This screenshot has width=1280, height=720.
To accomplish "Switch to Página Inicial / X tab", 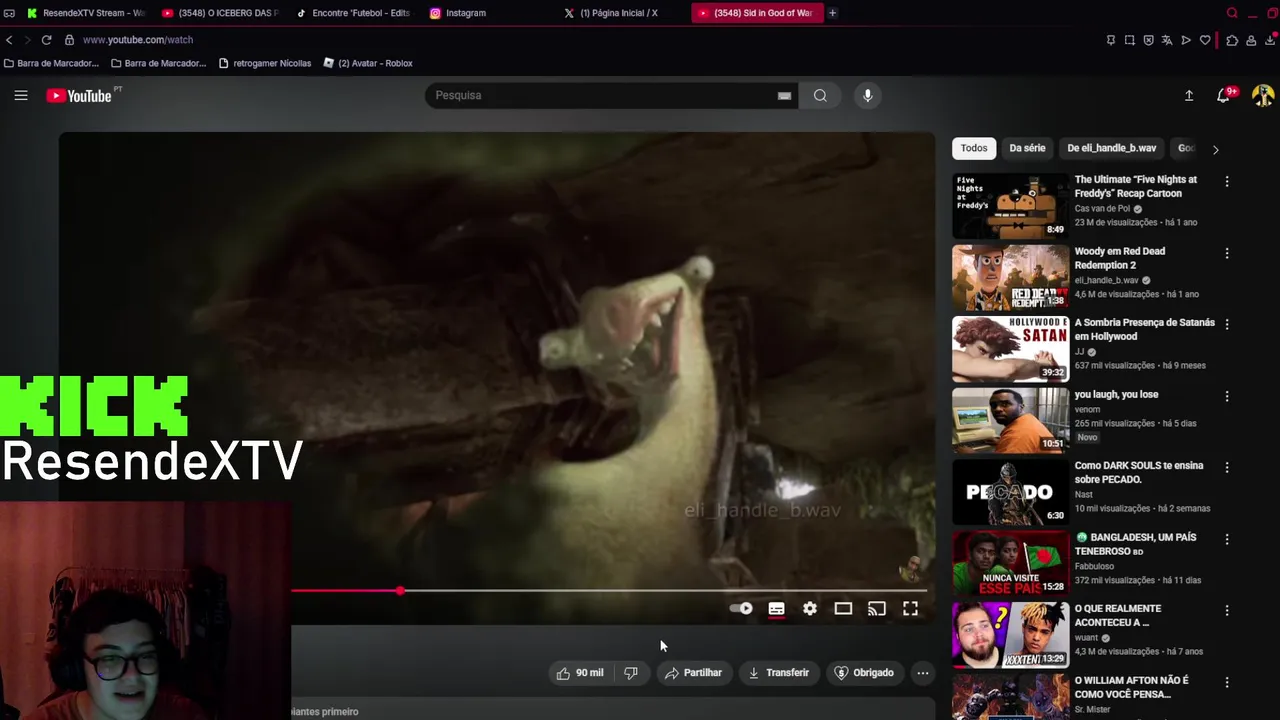I will pyautogui.click(x=622, y=13).
